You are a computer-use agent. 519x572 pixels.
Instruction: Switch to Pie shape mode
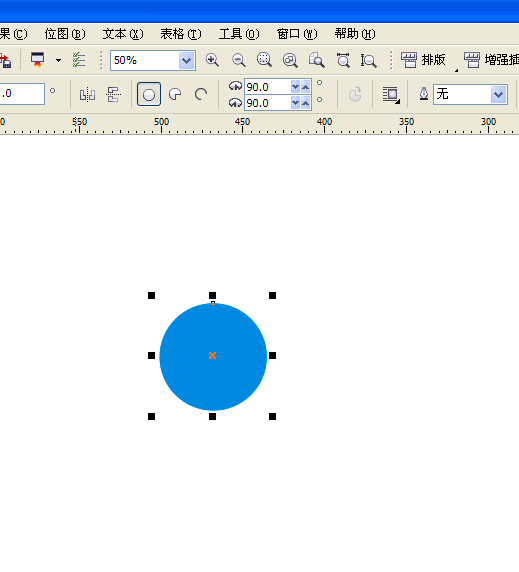pos(175,94)
